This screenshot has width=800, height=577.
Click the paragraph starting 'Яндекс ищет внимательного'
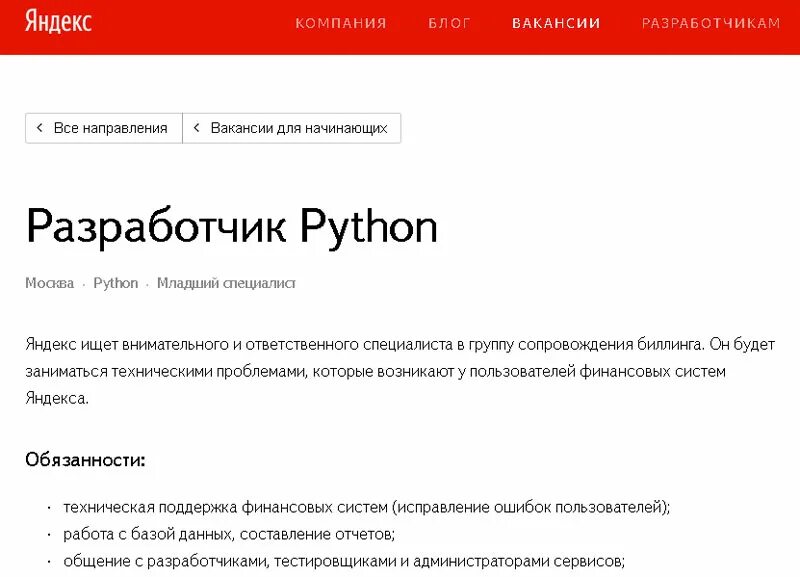(400, 371)
